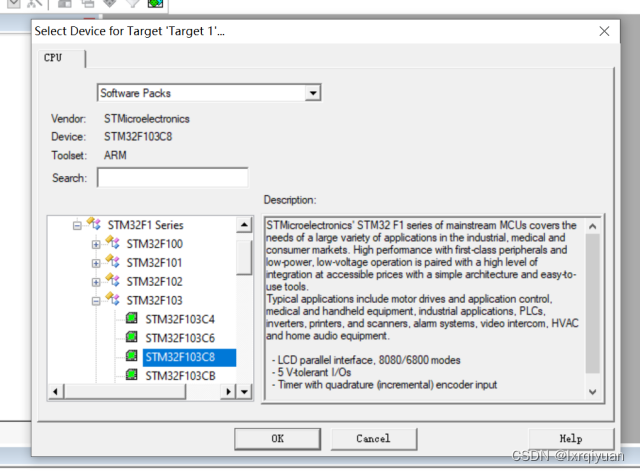Click the STM32F102 subfamily icon
Viewport: 640px width, 473px height.
point(113,280)
